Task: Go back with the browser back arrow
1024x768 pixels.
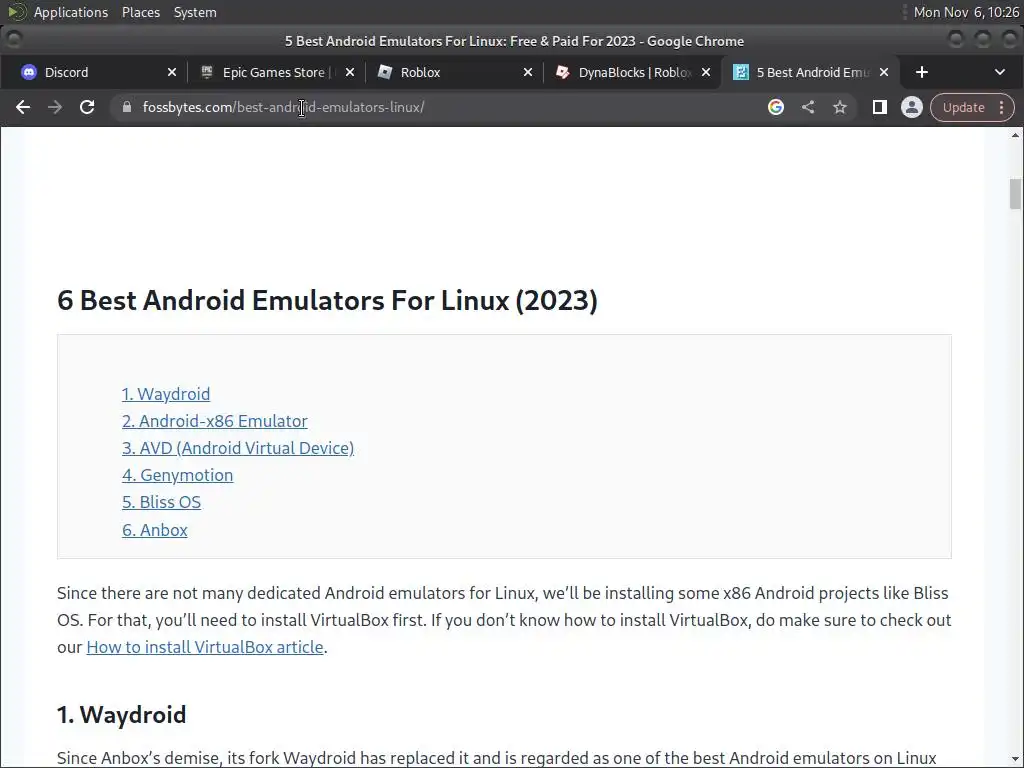Action: tap(23, 107)
